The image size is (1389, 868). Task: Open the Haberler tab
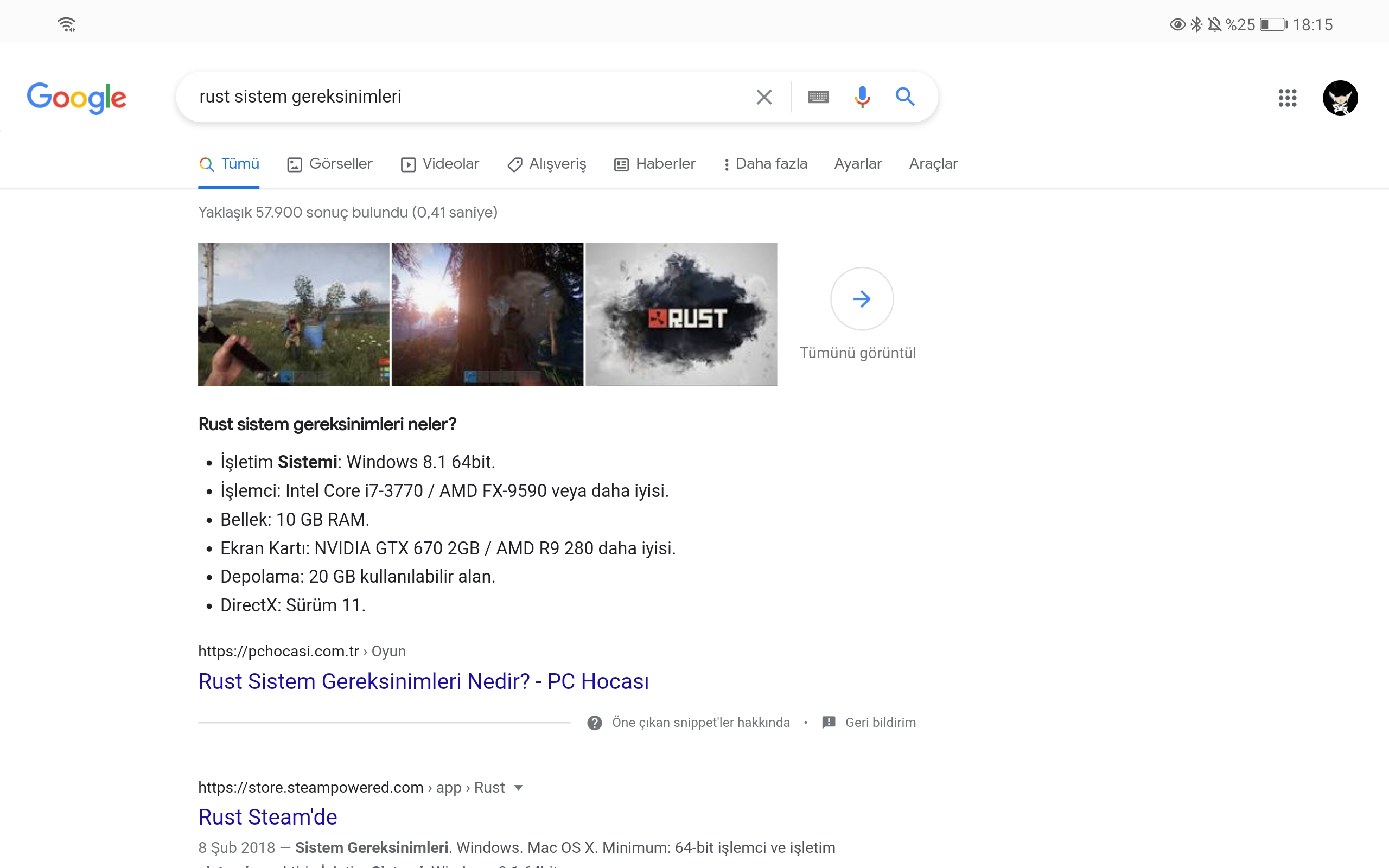click(655, 164)
